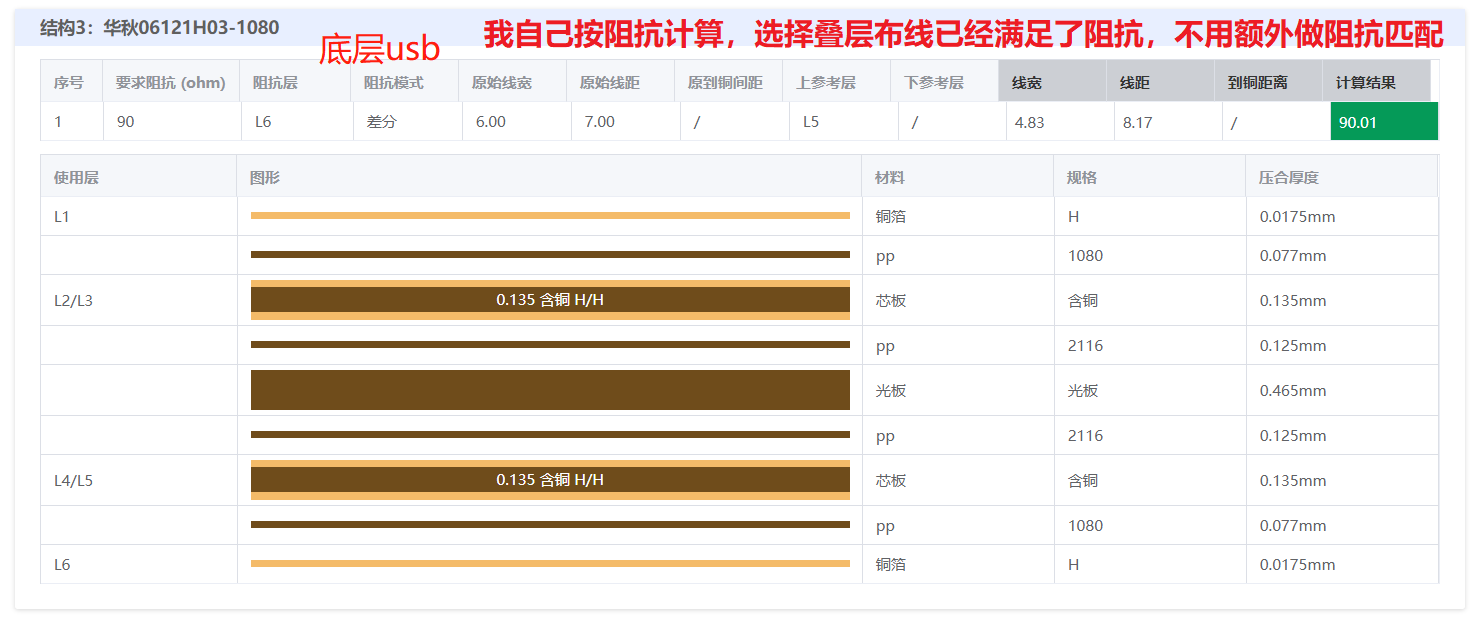Screen dimensions: 1471x624
Task: Select the 差分 impedance mode cell
Action: tap(378, 121)
